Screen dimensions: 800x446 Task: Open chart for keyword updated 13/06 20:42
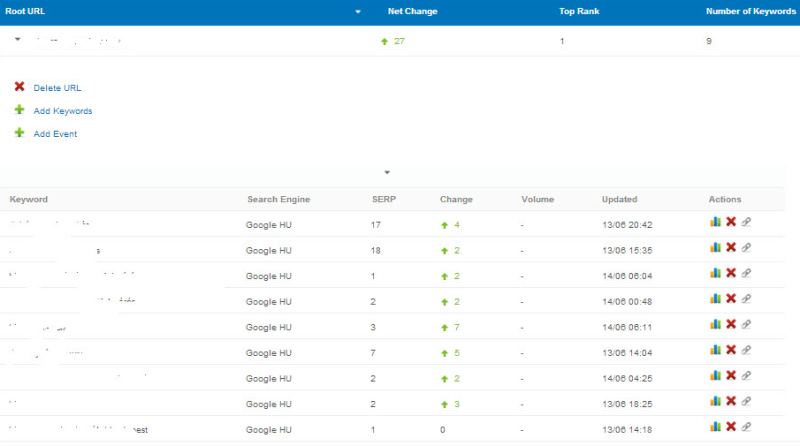[x=715, y=224]
